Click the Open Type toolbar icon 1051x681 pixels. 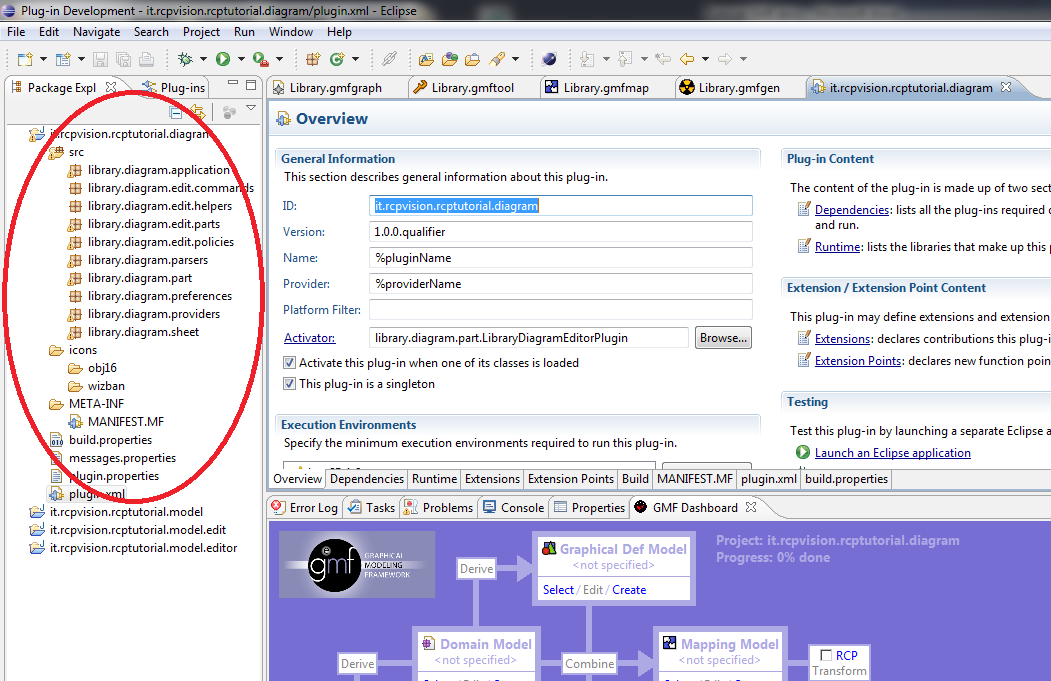426,60
